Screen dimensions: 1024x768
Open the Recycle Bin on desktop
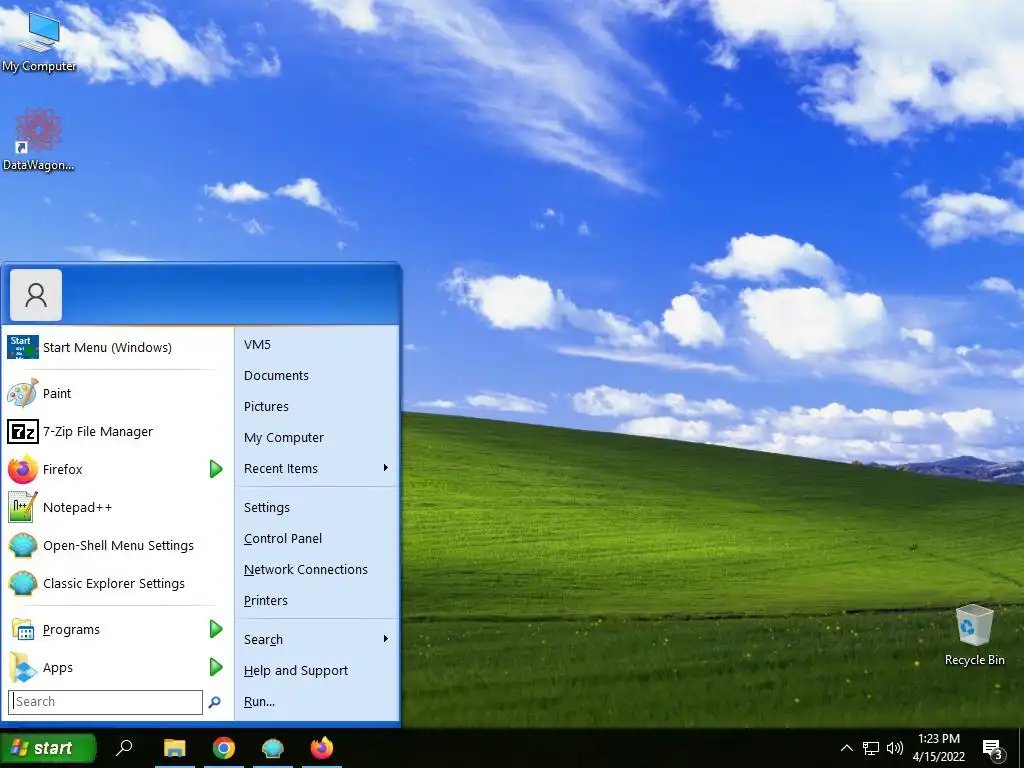point(974,635)
